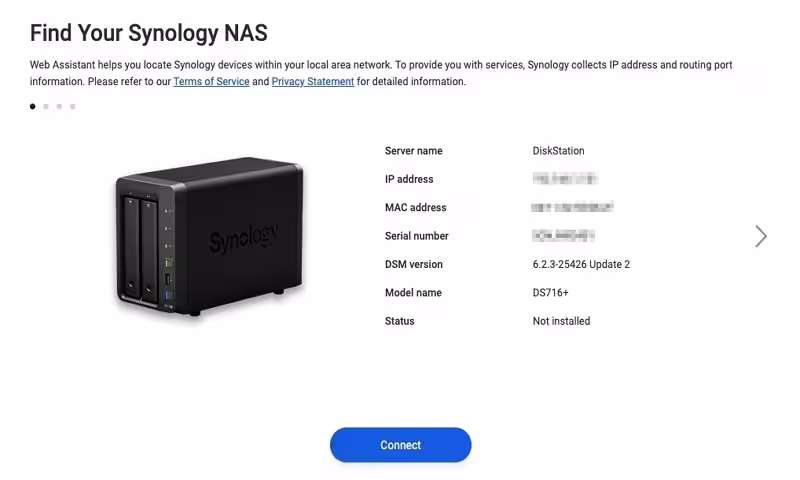The width and height of the screenshot is (800, 480).
Task: Click the blurred MAC address value
Action: click(x=572, y=208)
